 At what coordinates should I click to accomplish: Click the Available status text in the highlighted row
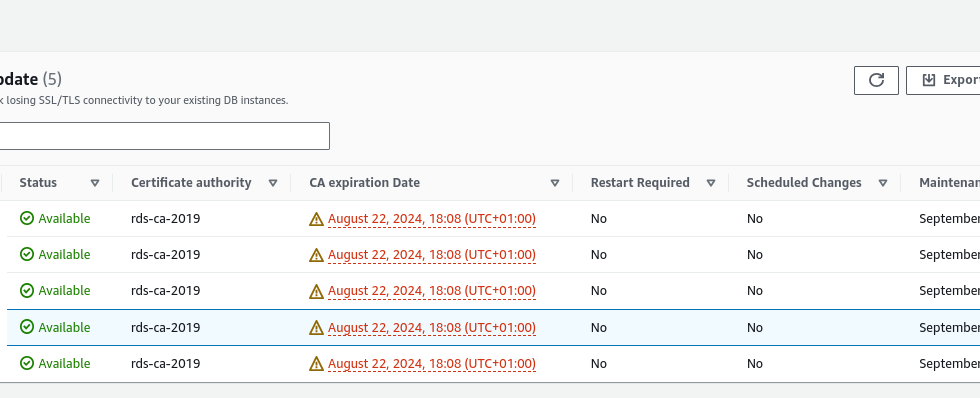pyautogui.click(x=64, y=327)
